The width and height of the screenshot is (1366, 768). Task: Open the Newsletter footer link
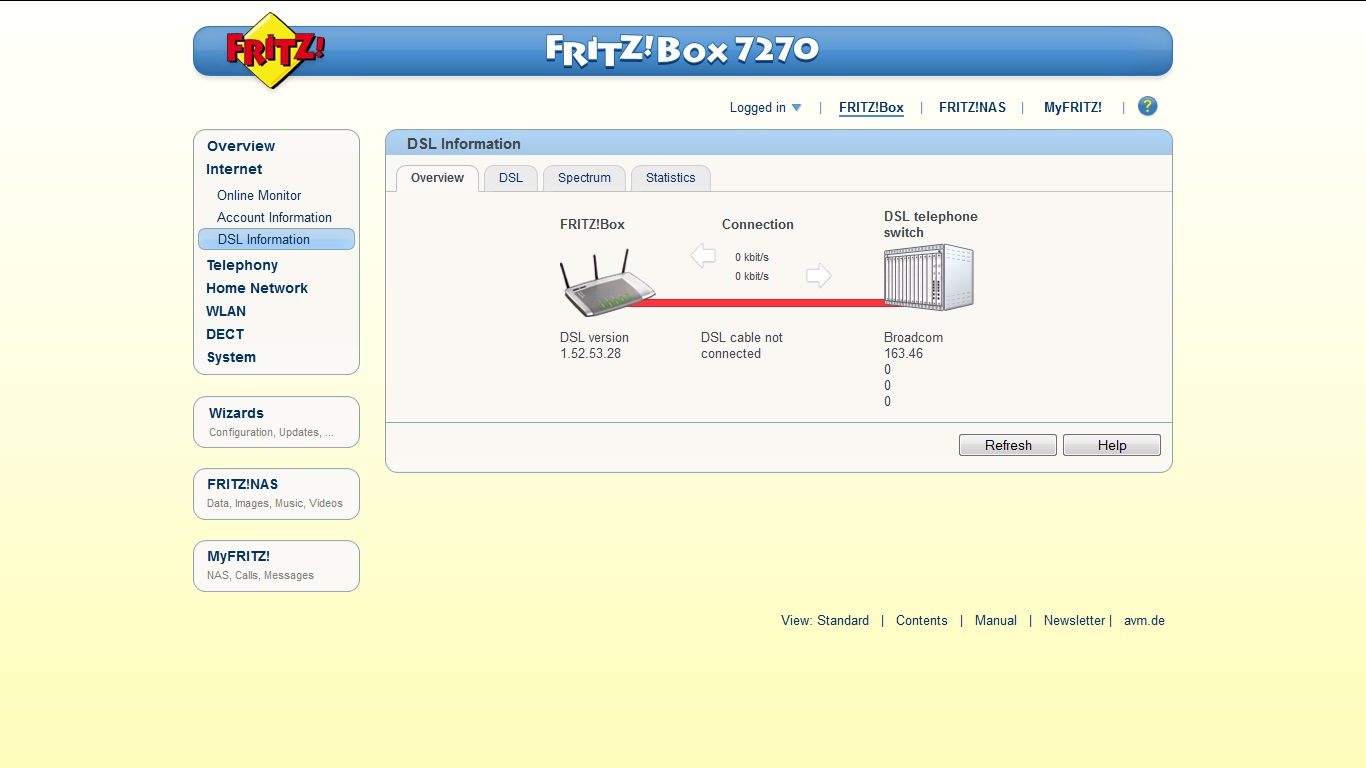(1074, 621)
